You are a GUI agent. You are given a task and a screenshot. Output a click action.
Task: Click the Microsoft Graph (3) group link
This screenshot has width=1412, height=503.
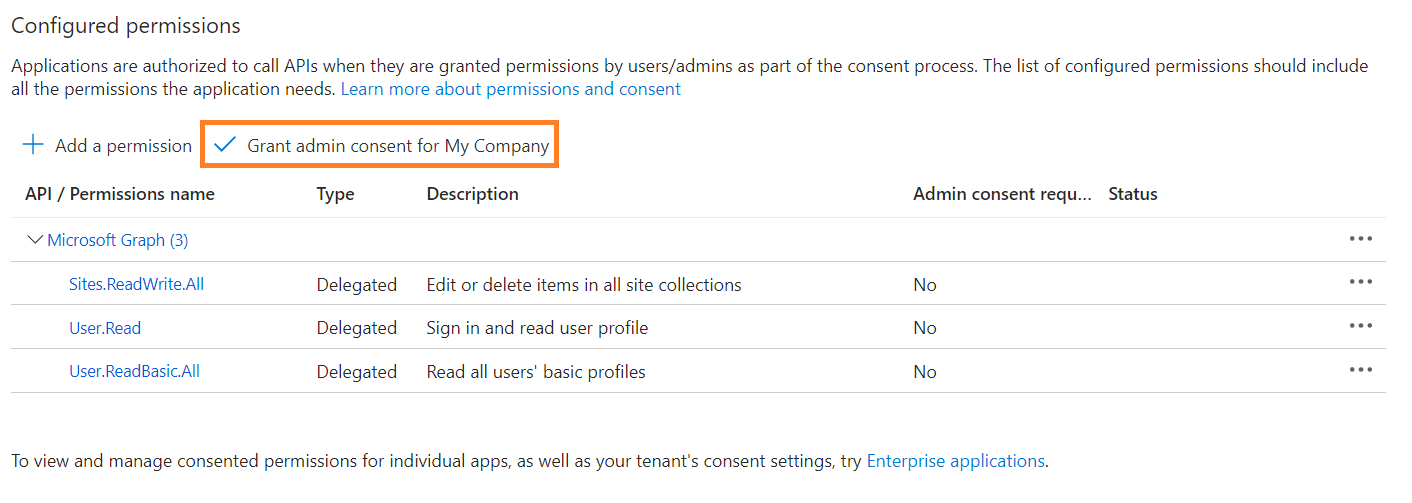point(118,240)
